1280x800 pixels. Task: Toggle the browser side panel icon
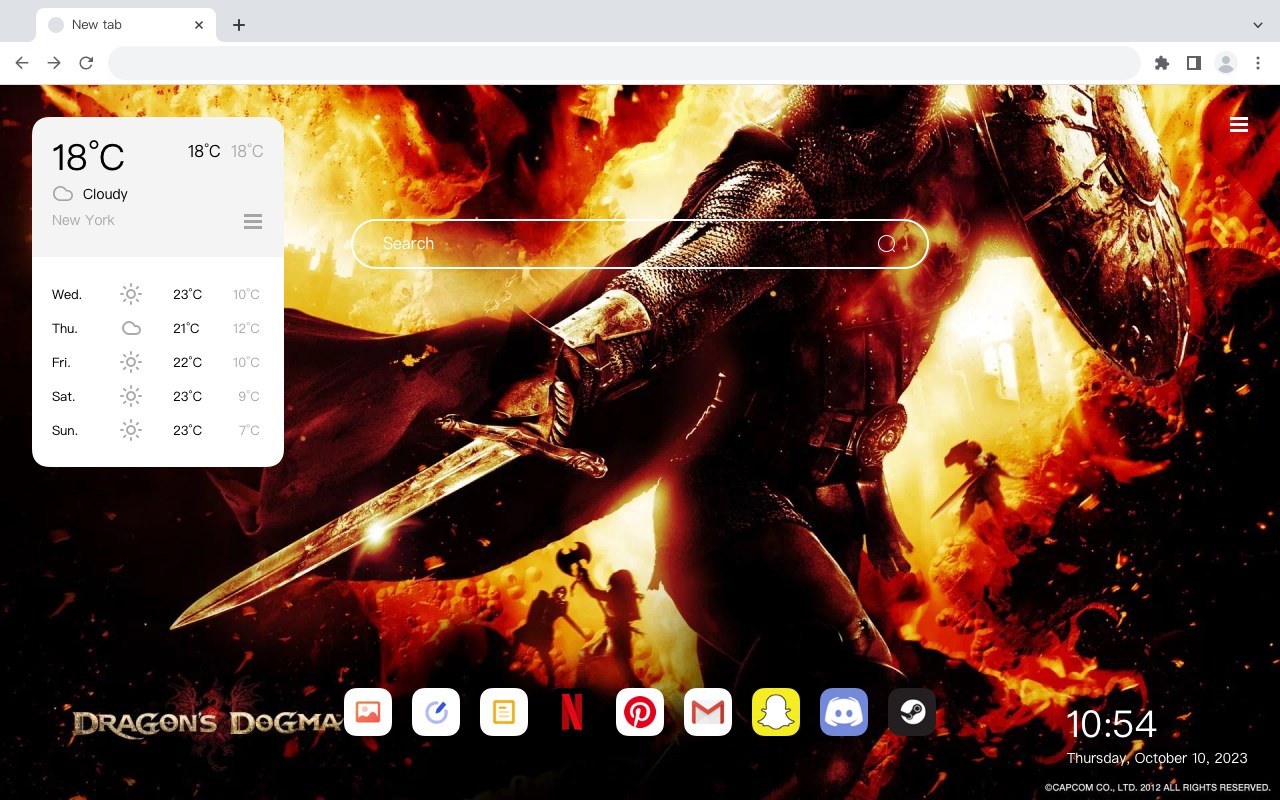[1193, 63]
